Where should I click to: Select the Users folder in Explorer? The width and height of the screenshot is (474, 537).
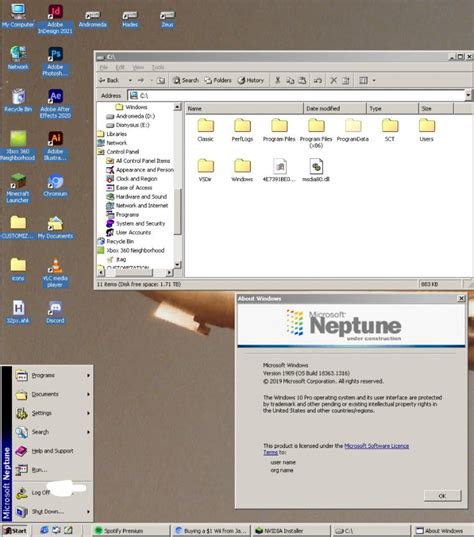[427, 130]
